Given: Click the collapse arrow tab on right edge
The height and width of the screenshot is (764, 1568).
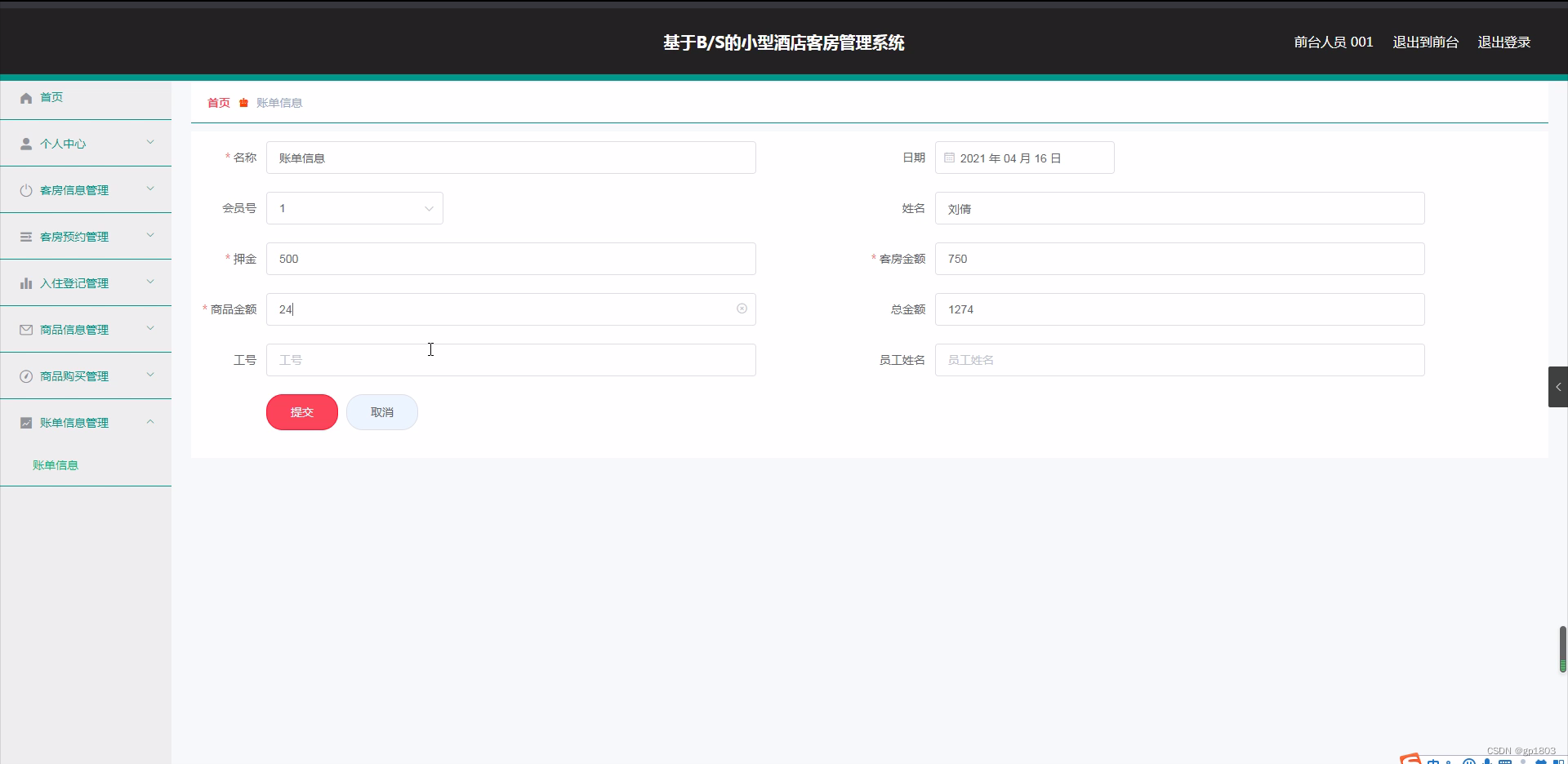Looking at the screenshot, I should point(1558,387).
